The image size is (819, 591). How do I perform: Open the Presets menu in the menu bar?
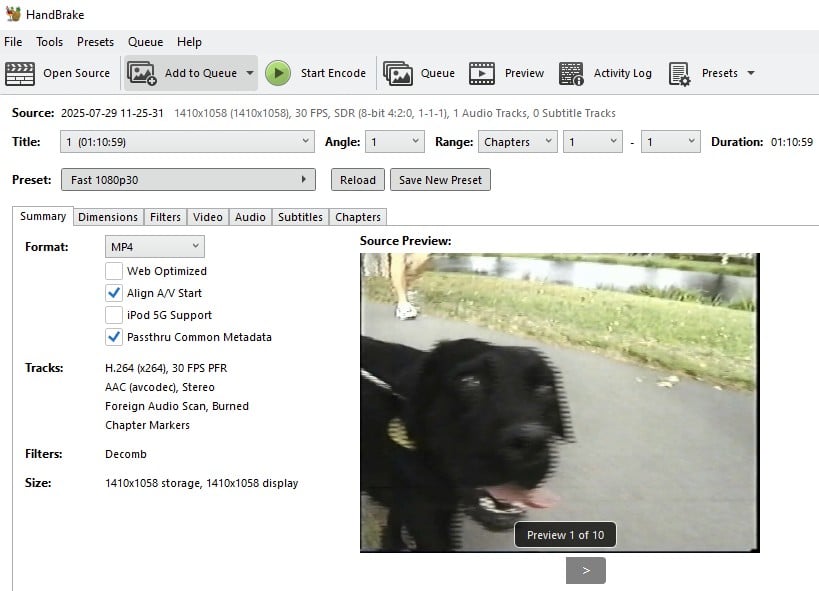(95, 42)
